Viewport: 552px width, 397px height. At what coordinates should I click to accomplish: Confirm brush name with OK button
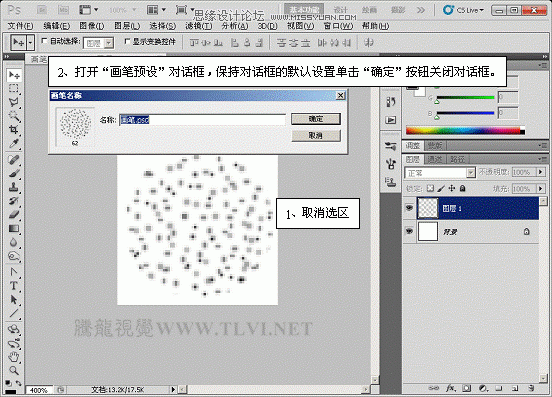pos(316,119)
